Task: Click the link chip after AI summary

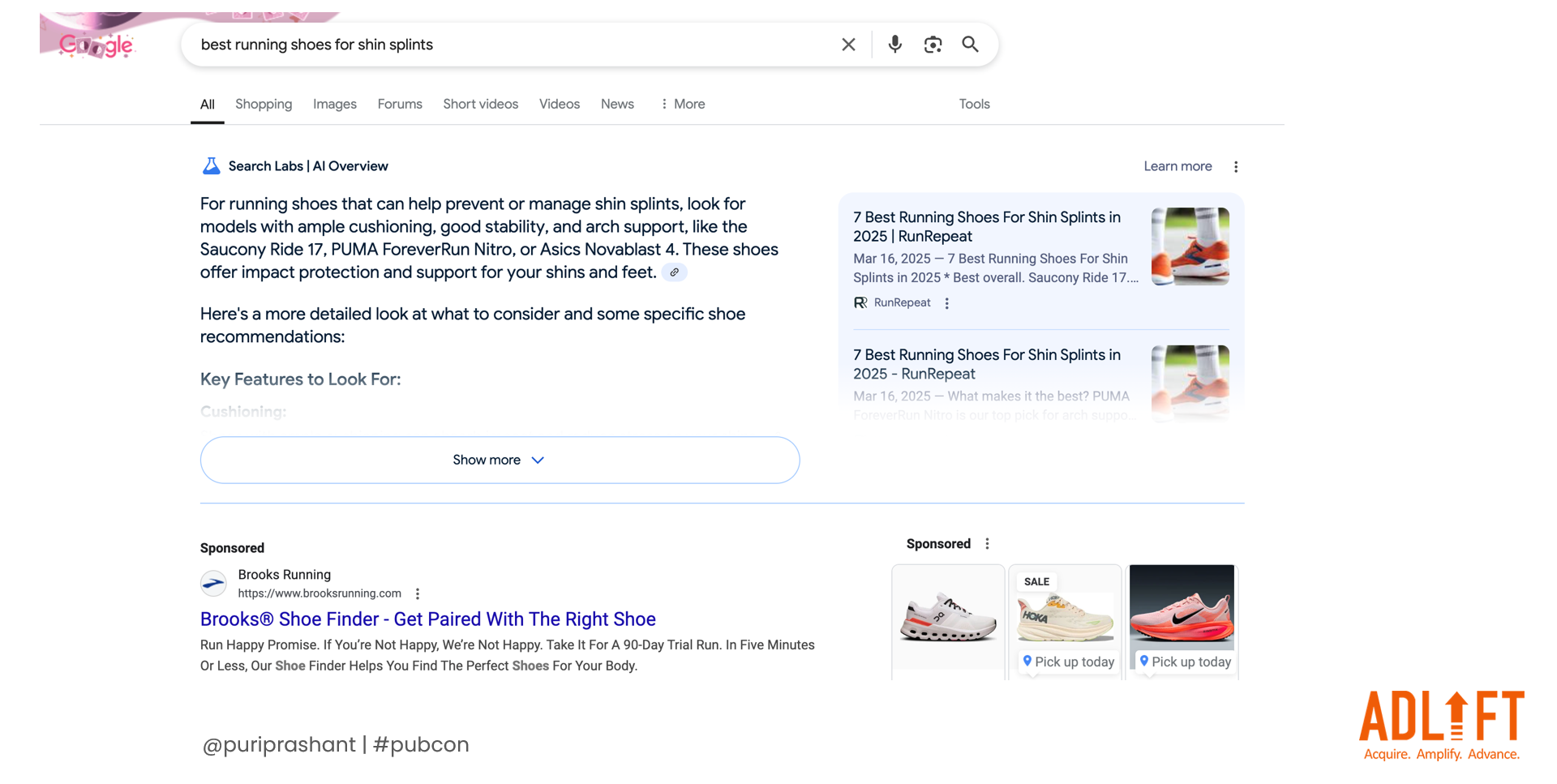Action: (x=674, y=272)
